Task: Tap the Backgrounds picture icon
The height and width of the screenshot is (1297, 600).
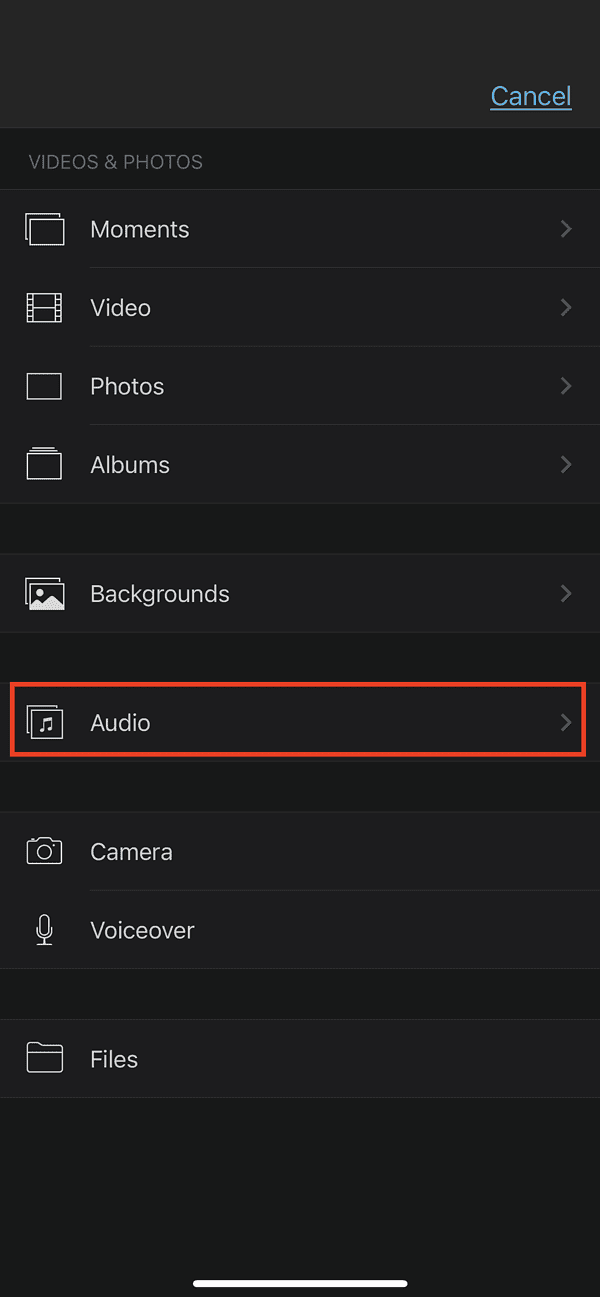Action: click(x=44, y=594)
